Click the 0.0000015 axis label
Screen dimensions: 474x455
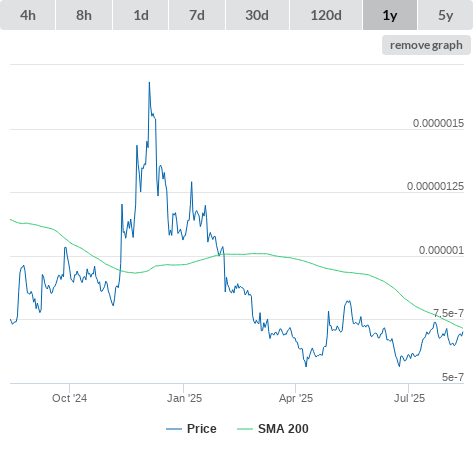438,123
